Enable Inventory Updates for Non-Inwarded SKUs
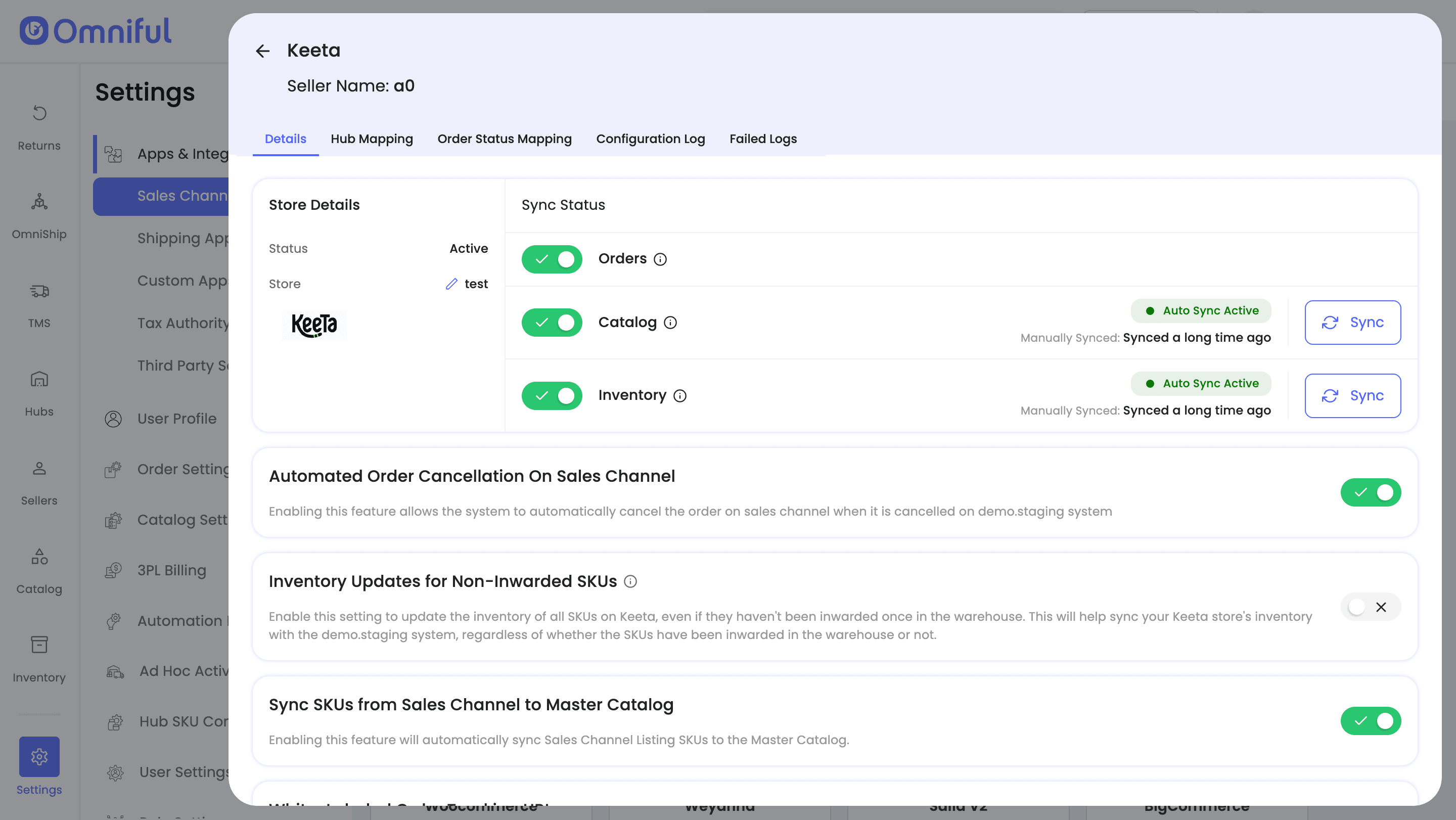This screenshot has width=1456, height=820. pyautogui.click(x=1370, y=607)
